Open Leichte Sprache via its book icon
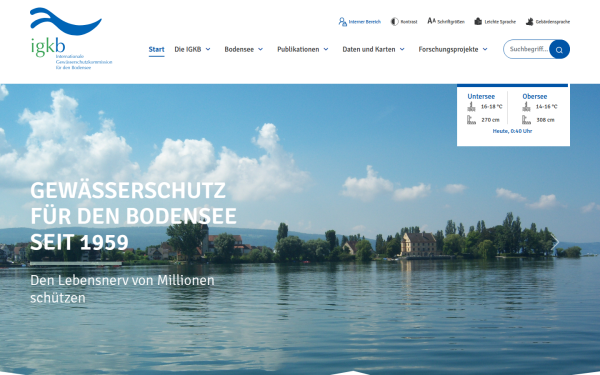Image resolution: width=600 pixels, height=375 pixels. coord(478,21)
